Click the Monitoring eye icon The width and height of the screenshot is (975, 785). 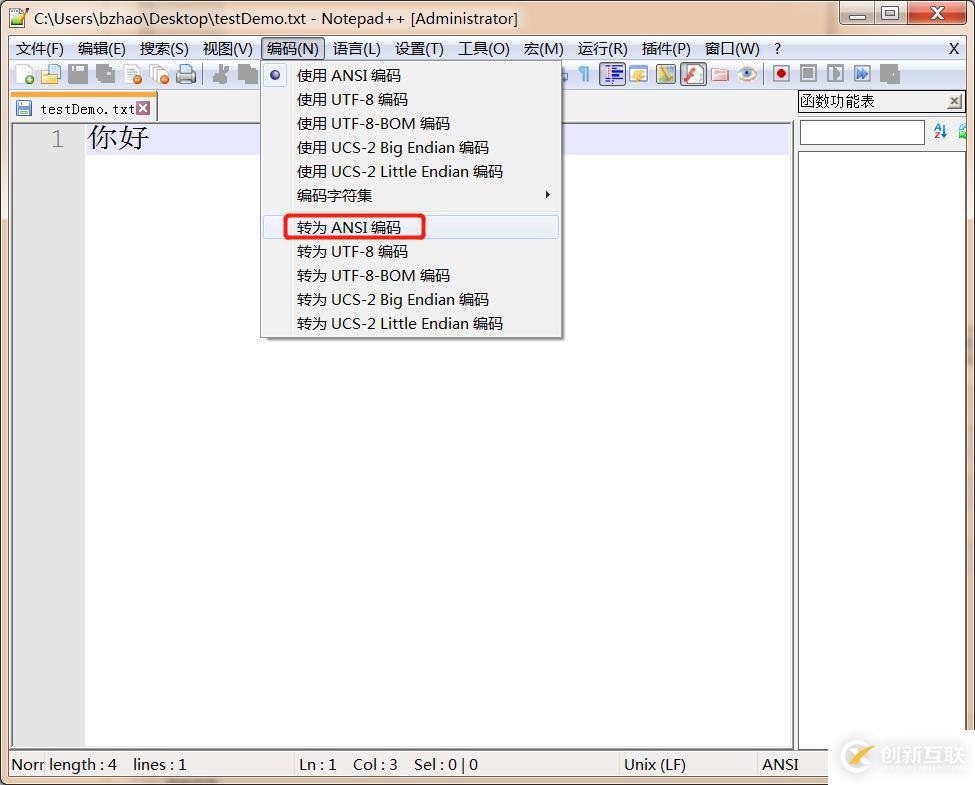click(747, 75)
